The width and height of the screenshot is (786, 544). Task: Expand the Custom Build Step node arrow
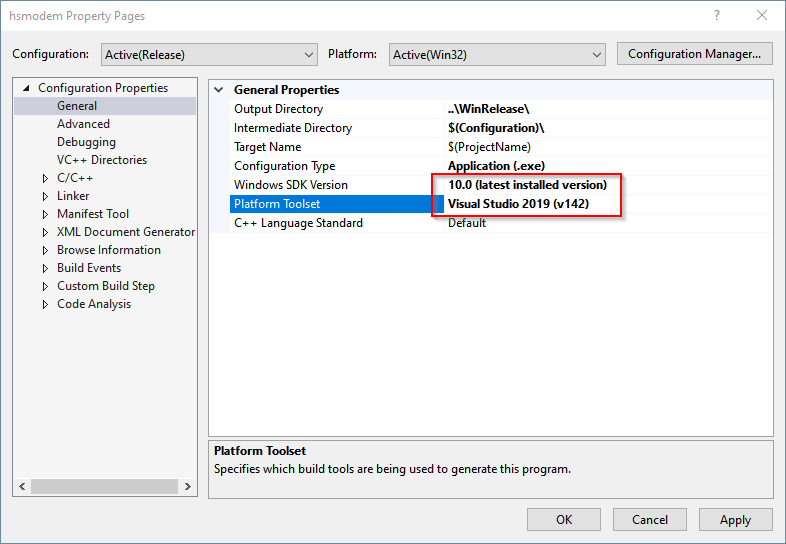(x=45, y=286)
